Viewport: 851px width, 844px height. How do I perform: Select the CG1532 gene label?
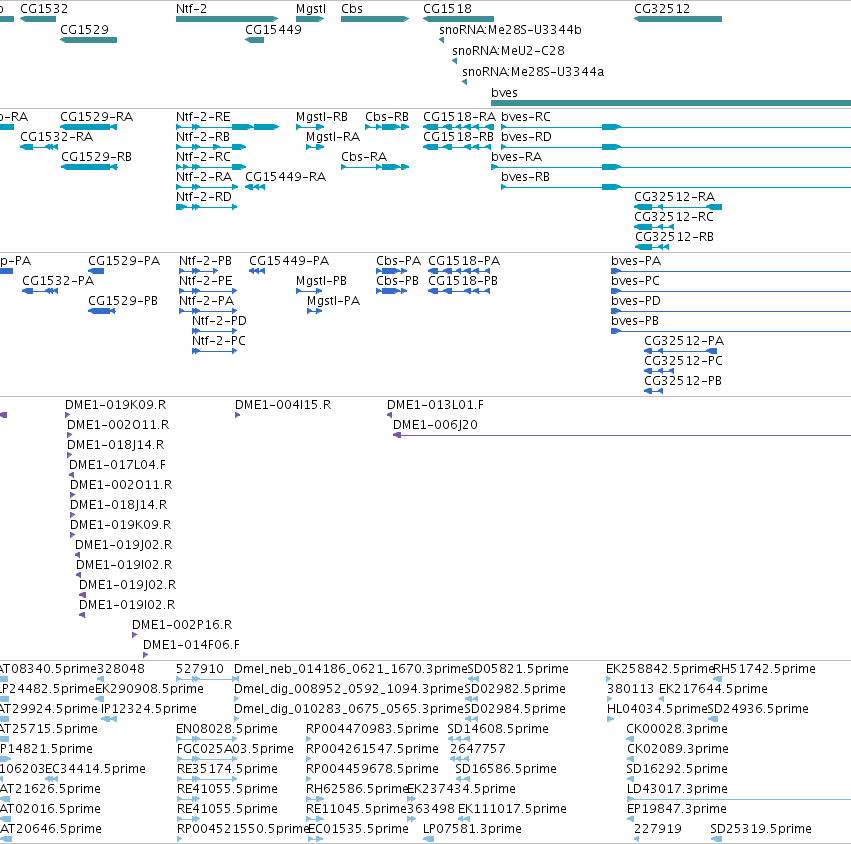tap(44, 9)
